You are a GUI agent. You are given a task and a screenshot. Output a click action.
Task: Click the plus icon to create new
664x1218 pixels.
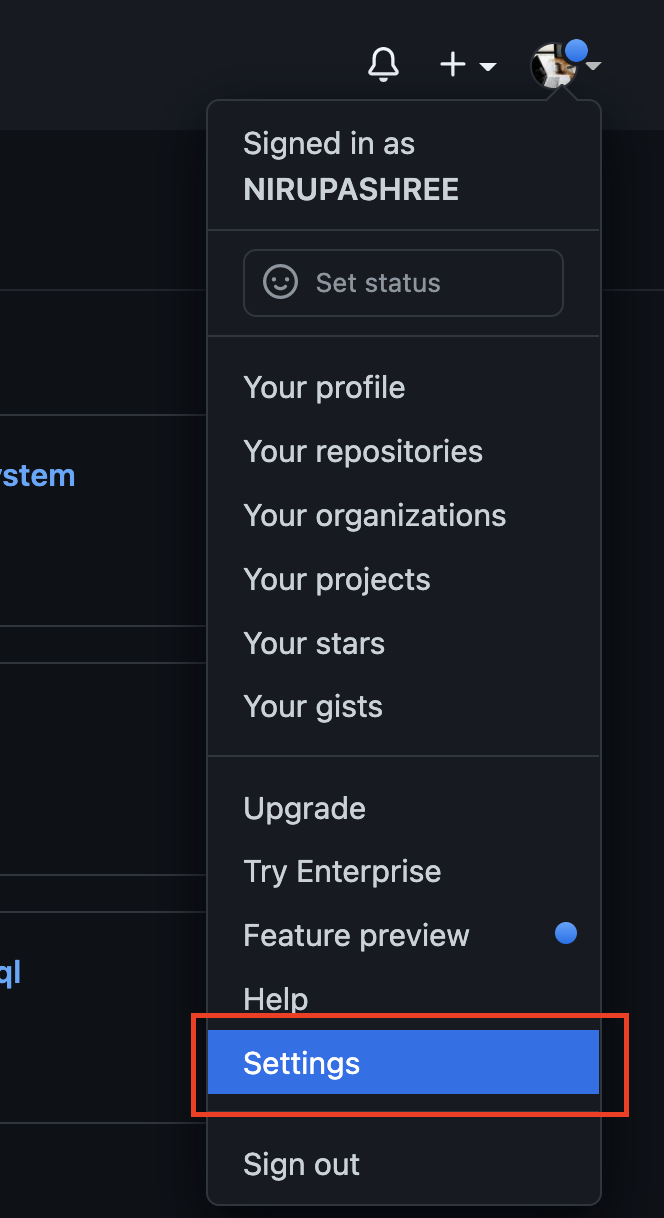452,64
